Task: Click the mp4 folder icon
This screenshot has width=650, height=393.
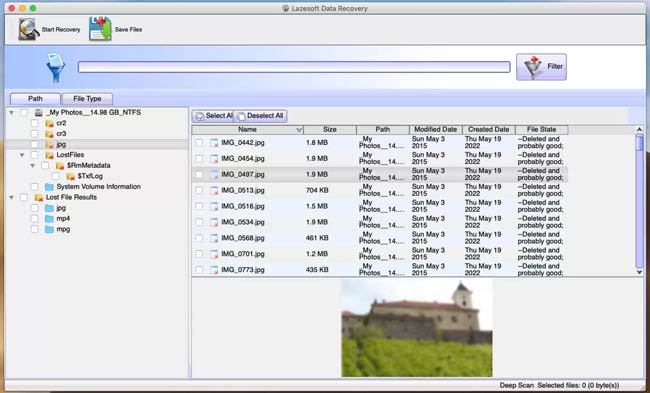Action: coord(49,218)
